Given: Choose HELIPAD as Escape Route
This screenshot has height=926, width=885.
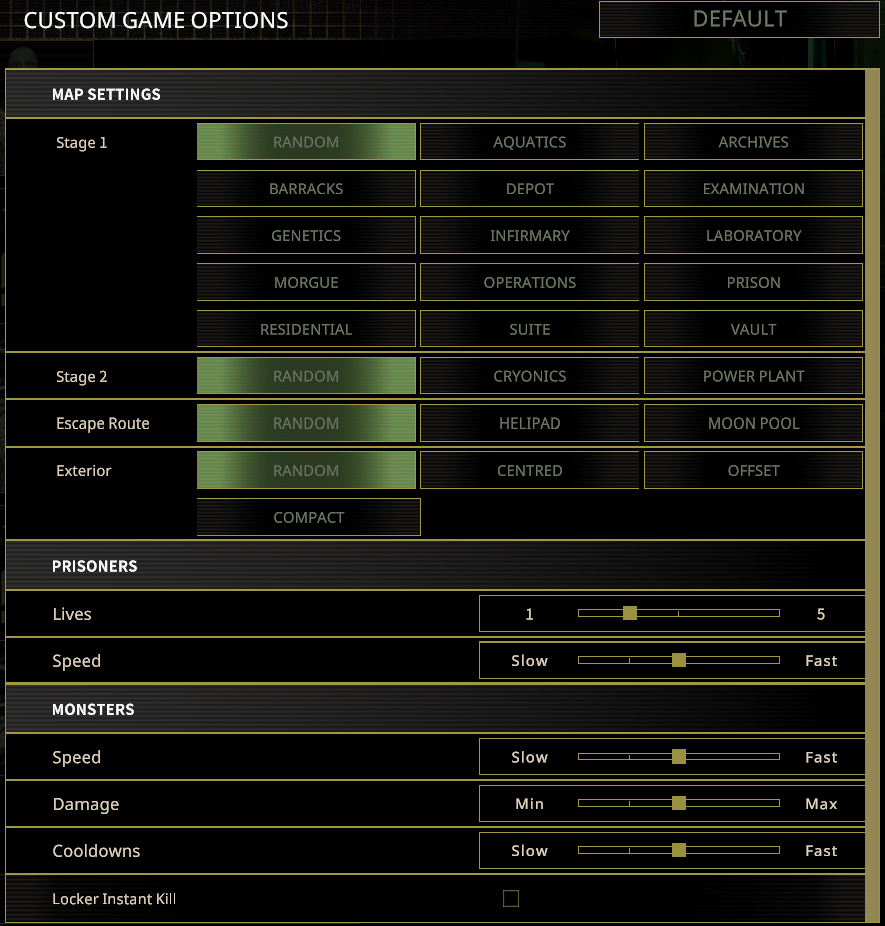Looking at the screenshot, I should click(529, 424).
